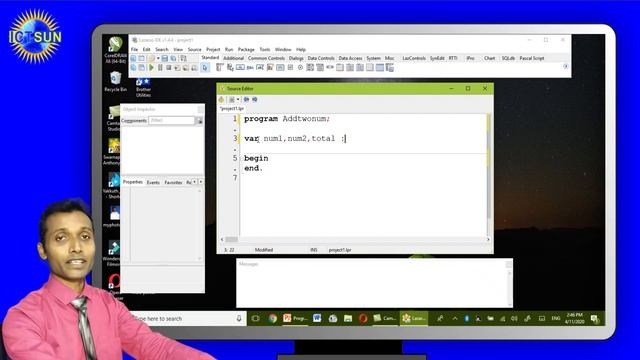
Task: Click the Lazarus taskbar button
Action: (414, 318)
